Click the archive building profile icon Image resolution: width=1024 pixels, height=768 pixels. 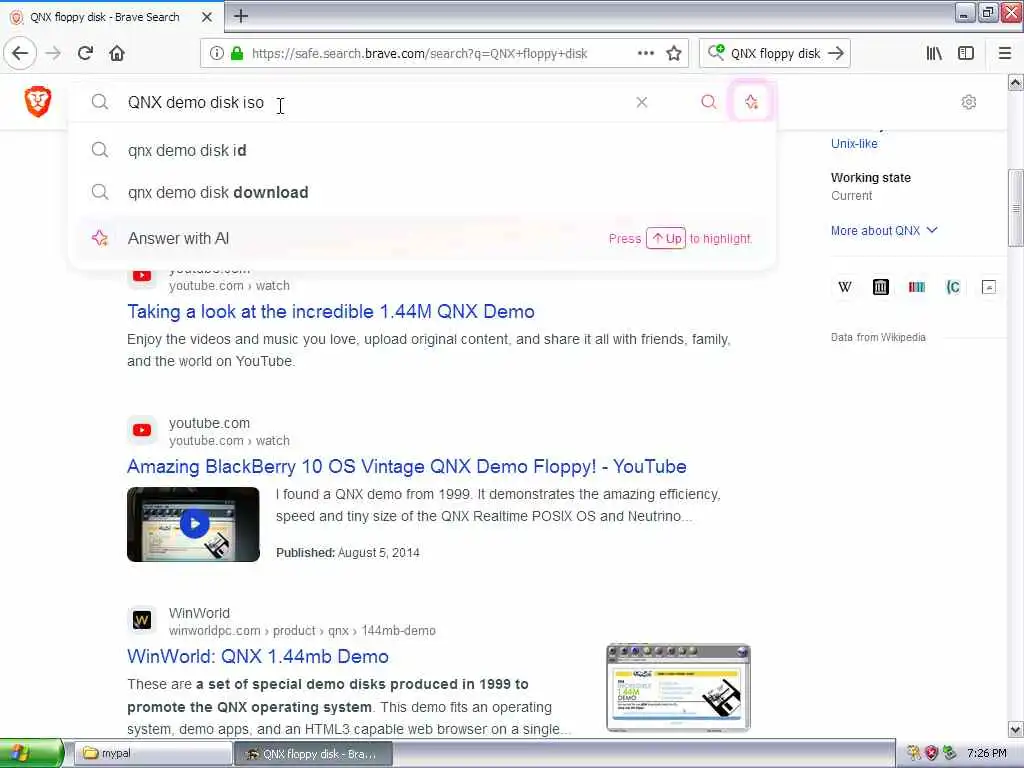coord(881,287)
